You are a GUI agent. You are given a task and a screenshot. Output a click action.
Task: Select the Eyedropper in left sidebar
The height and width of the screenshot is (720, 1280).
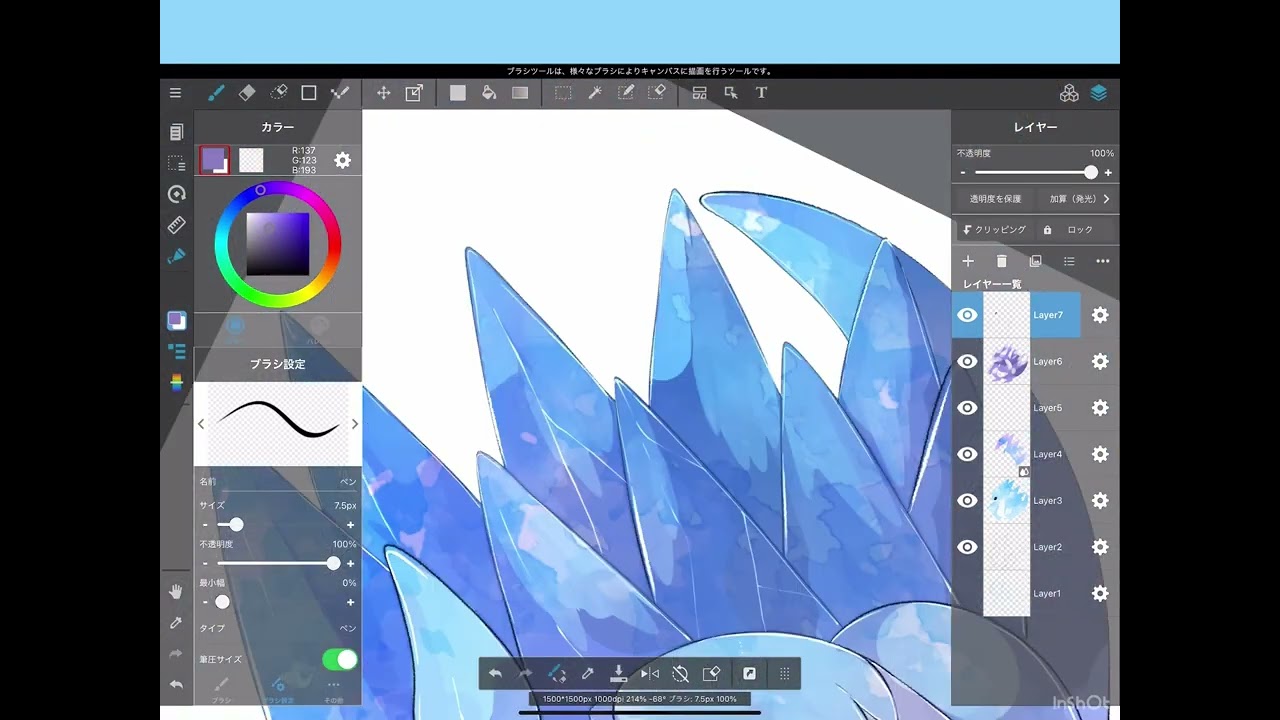tap(176, 623)
